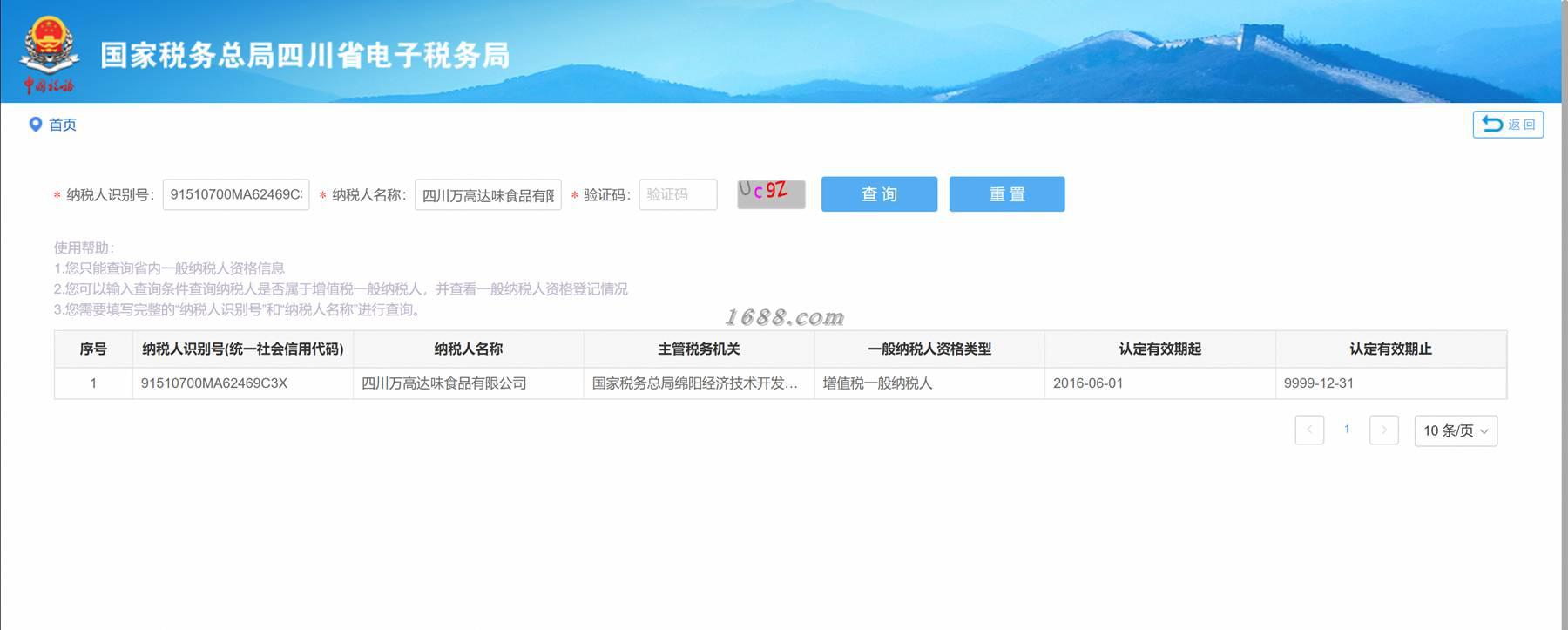Open the 首页 breadcrumb link
Viewport: 1568px width, 630px height.
point(63,125)
